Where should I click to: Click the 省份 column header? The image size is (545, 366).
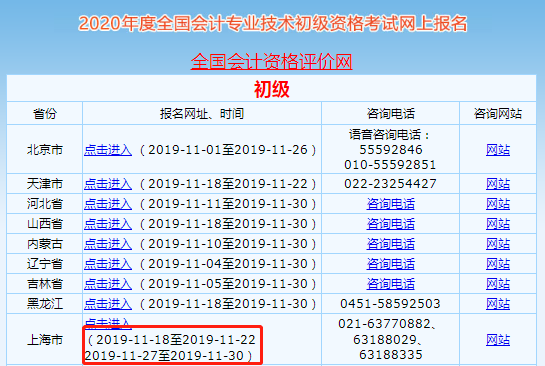(44, 114)
